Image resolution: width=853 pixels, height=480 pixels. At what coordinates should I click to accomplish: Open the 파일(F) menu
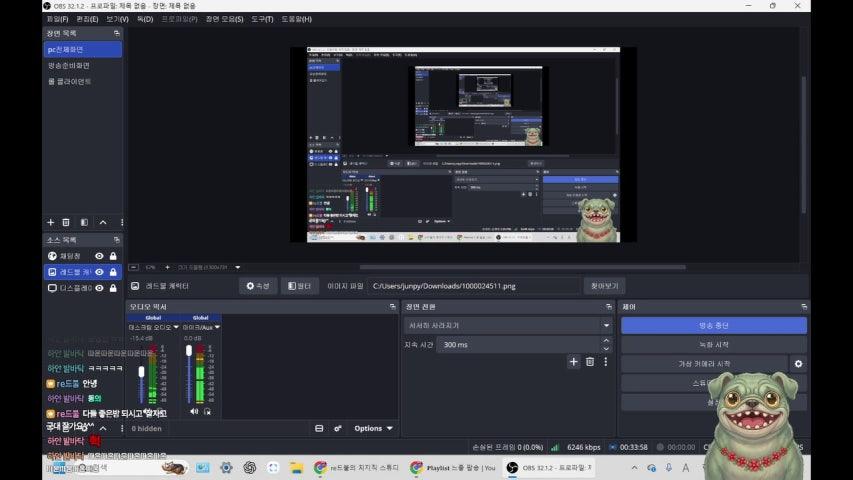pyautogui.click(x=57, y=19)
